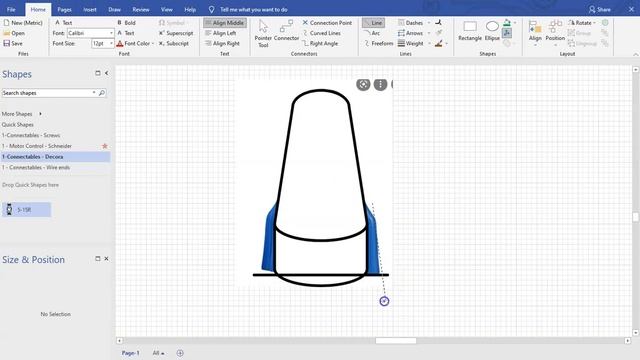640x360 pixels.
Task: Save the current drawing
Action: pos(13,43)
